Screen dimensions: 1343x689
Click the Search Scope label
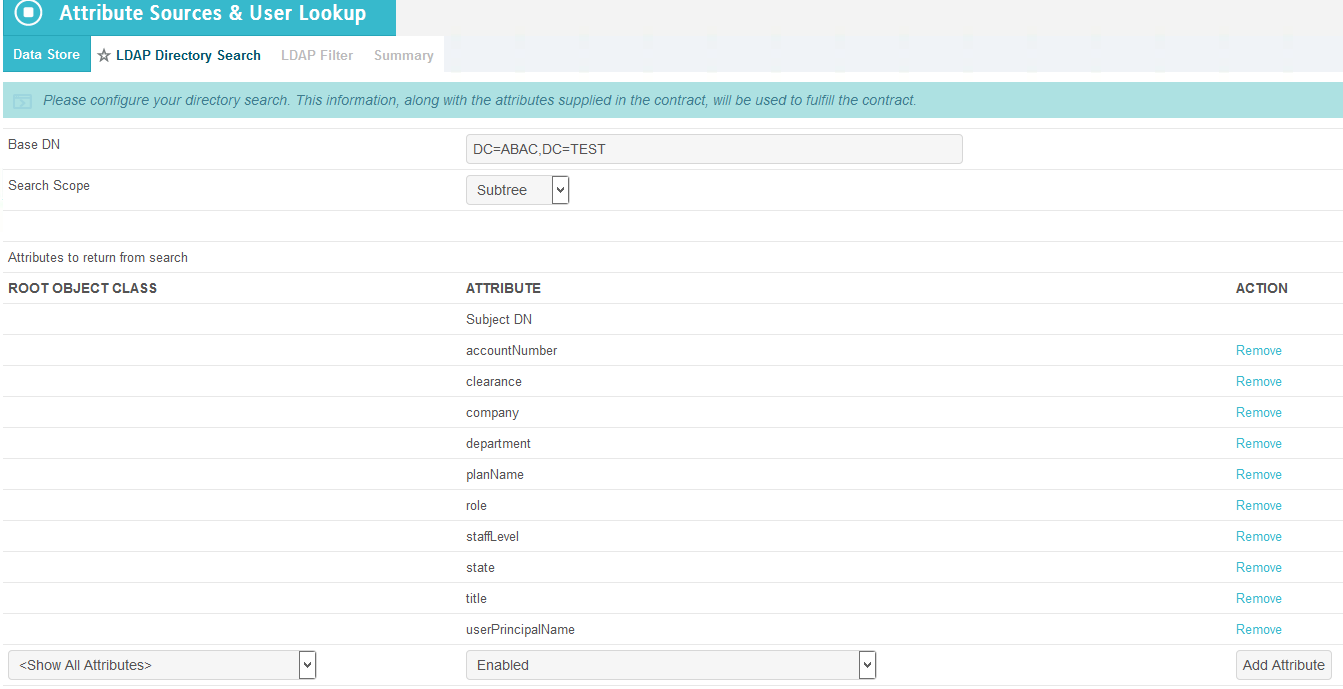49,186
